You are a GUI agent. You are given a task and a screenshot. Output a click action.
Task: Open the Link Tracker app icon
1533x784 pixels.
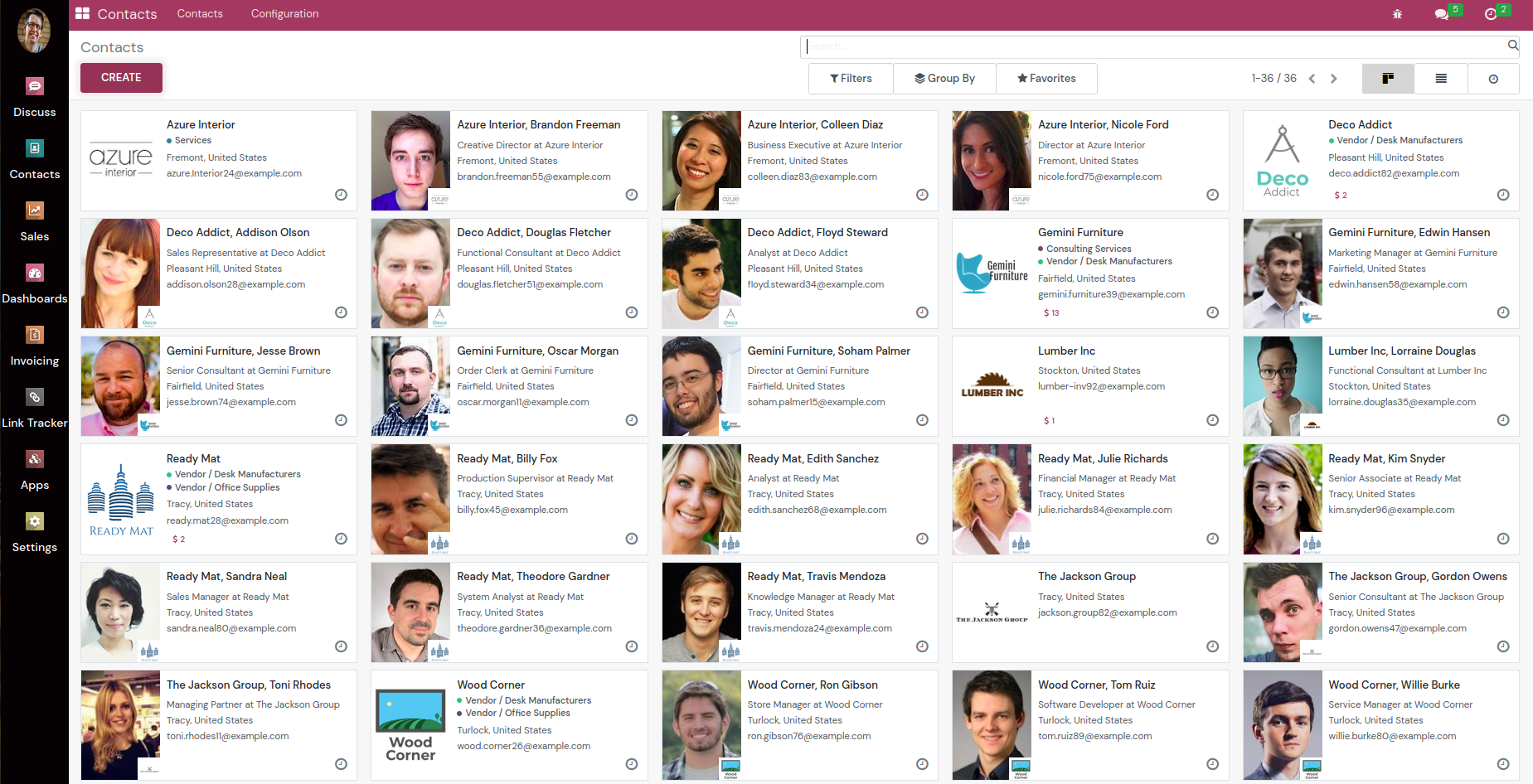(34, 397)
